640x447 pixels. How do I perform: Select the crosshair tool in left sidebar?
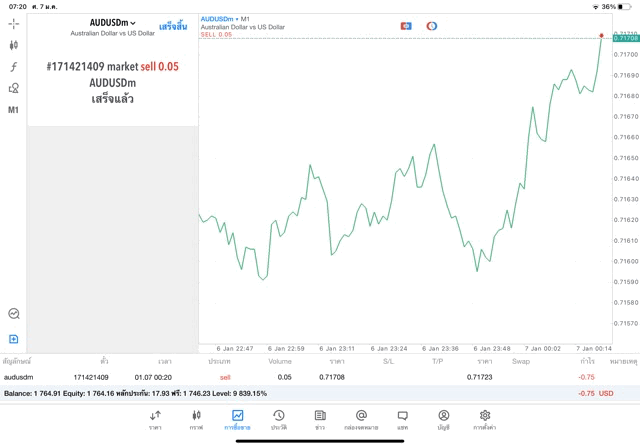[13, 24]
